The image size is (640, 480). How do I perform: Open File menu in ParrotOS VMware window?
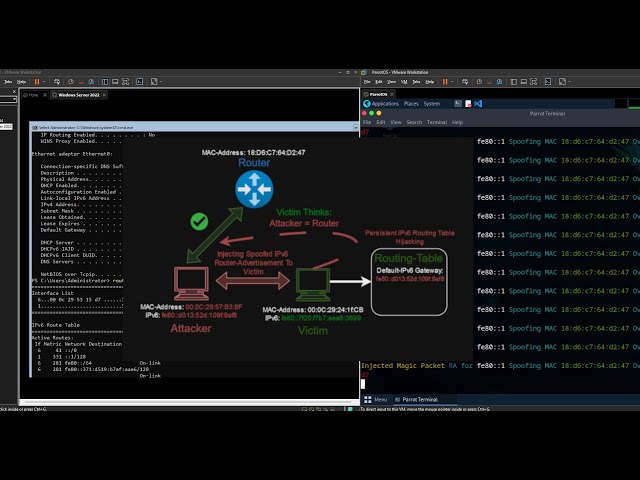tap(367, 82)
